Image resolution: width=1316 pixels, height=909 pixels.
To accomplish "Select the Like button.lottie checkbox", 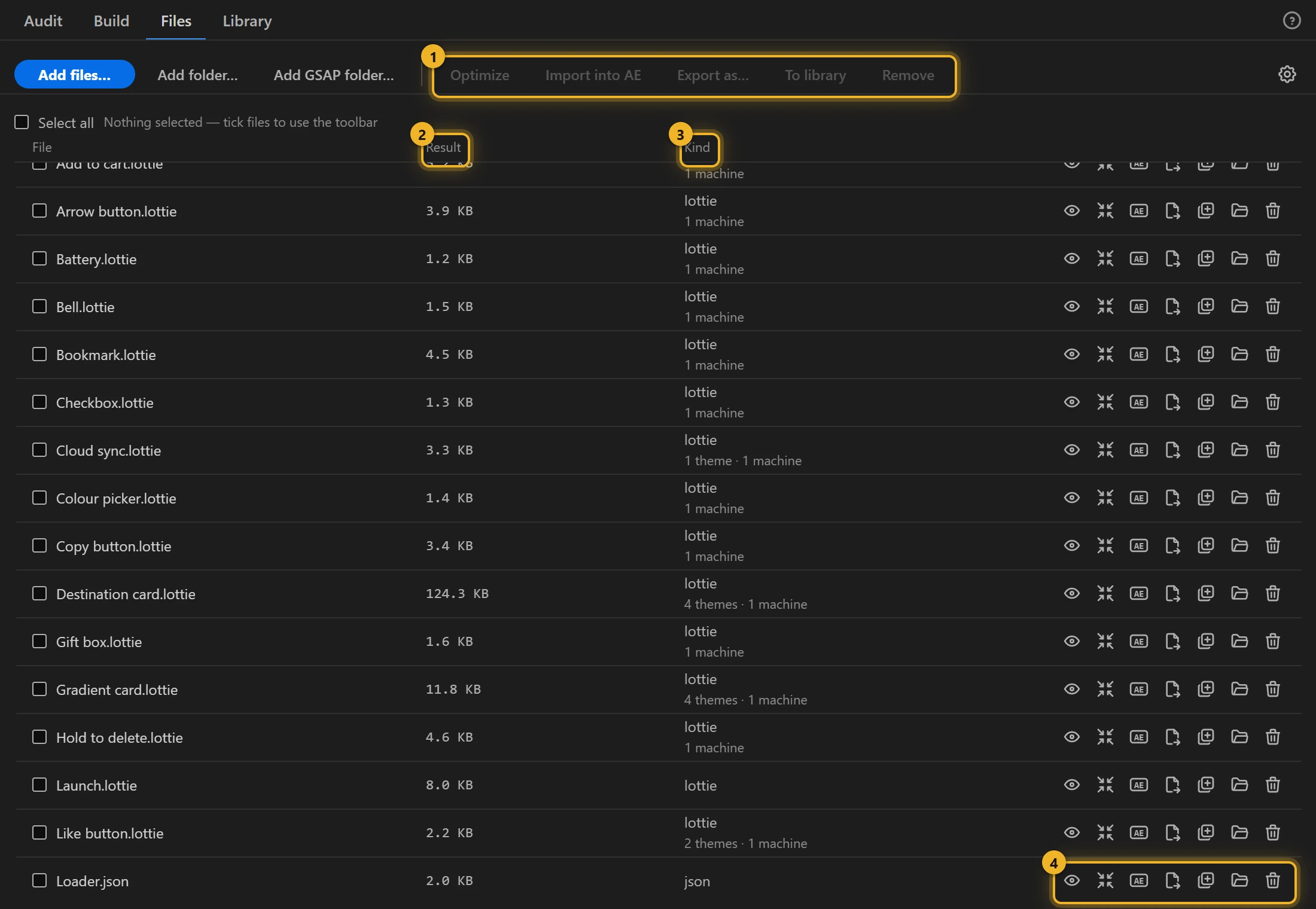I will pyautogui.click(x=39, y=832).
